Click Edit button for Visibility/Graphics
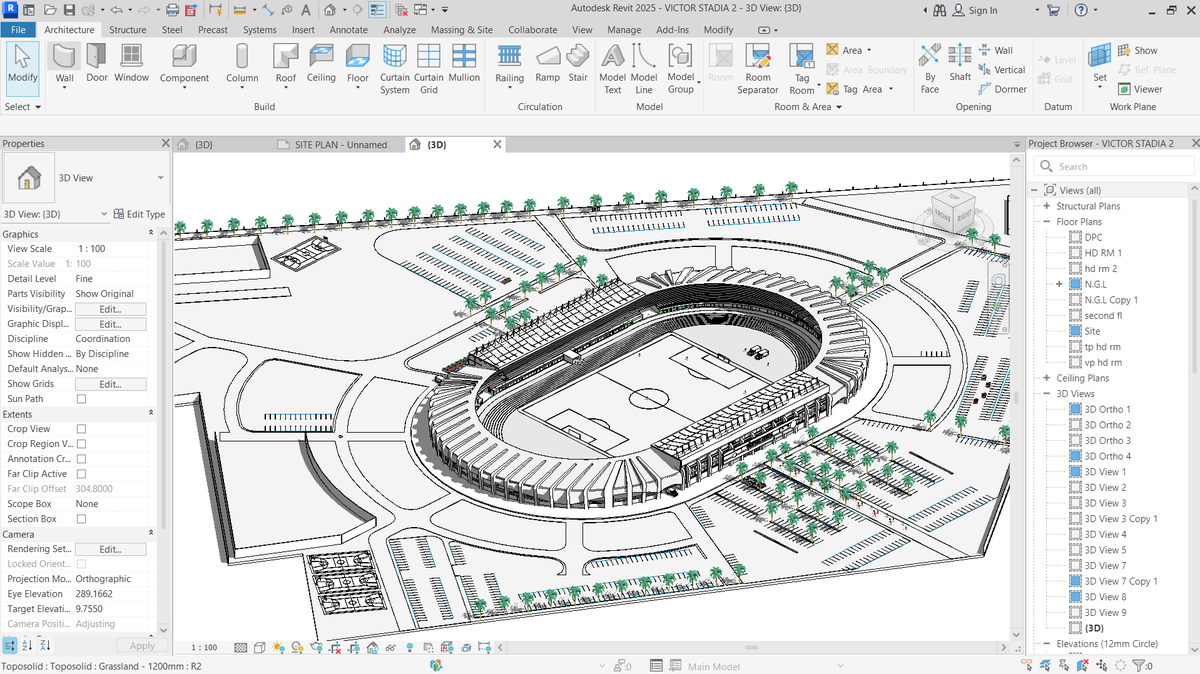 (x=110, y=309)
